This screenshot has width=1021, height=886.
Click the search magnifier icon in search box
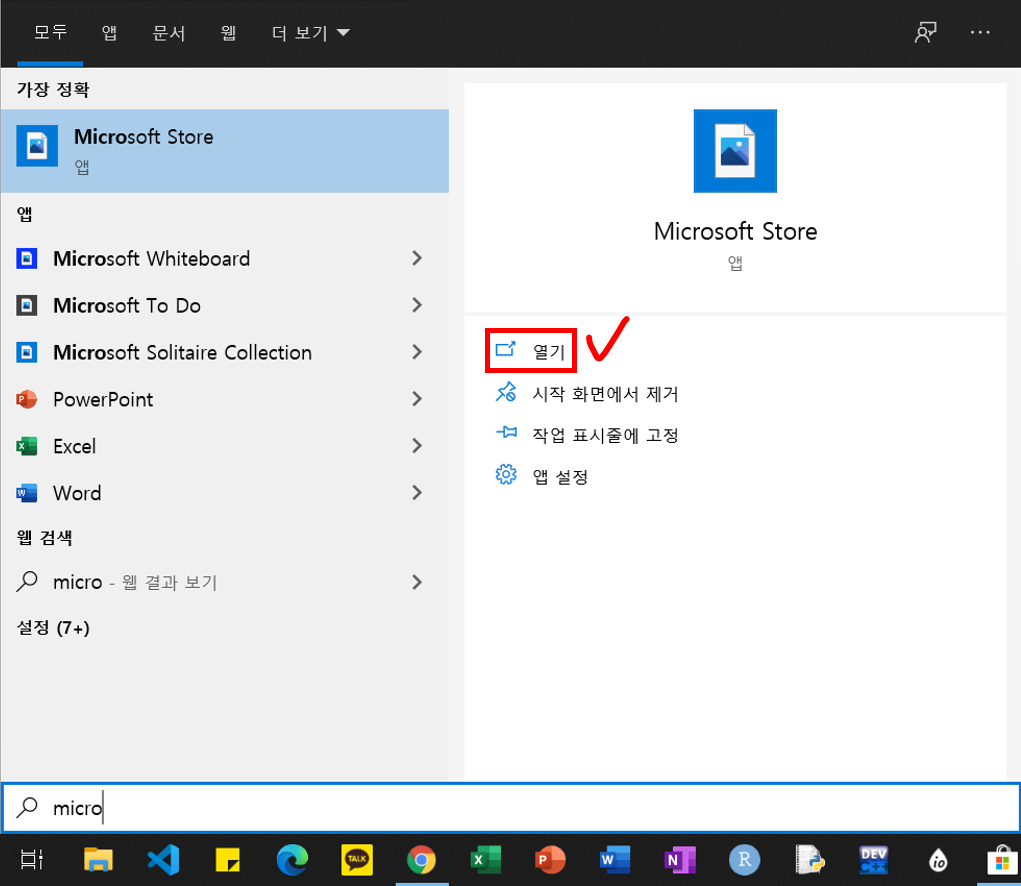pos(27,807)
